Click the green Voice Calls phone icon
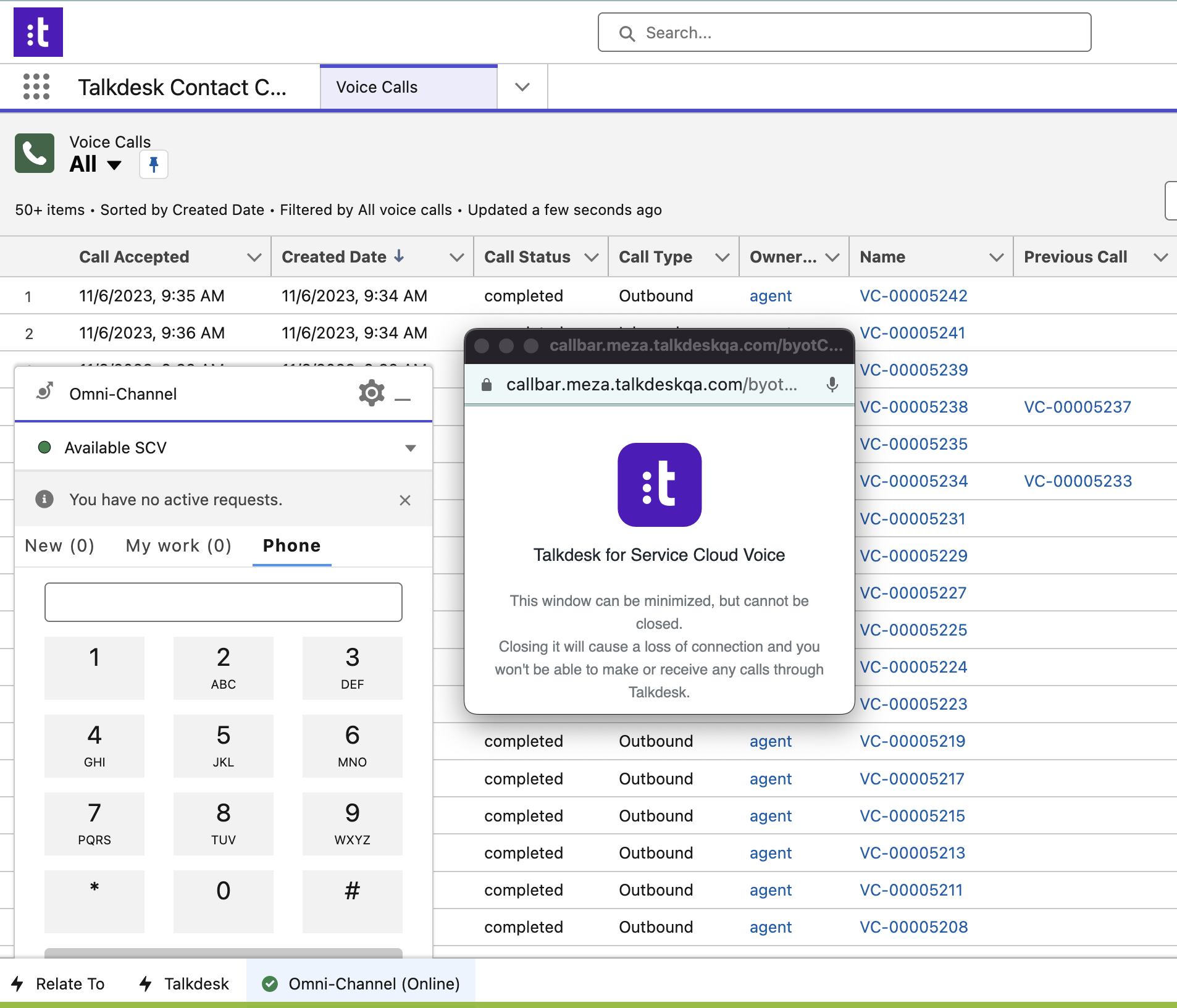This screenshot has height=1008, width=1177. [35, 153]
